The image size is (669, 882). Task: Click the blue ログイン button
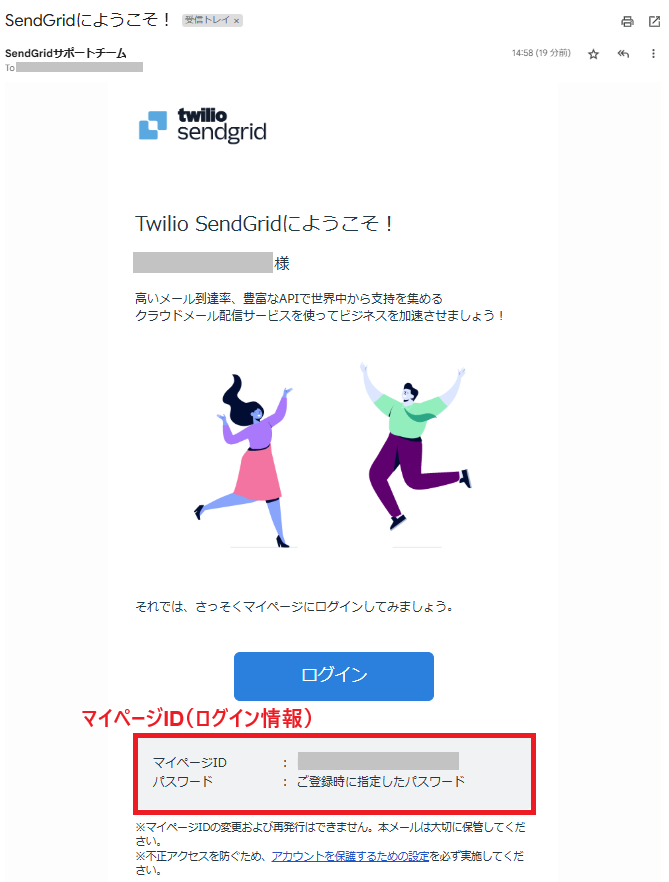pyautogui.click(x=334, y=676)
